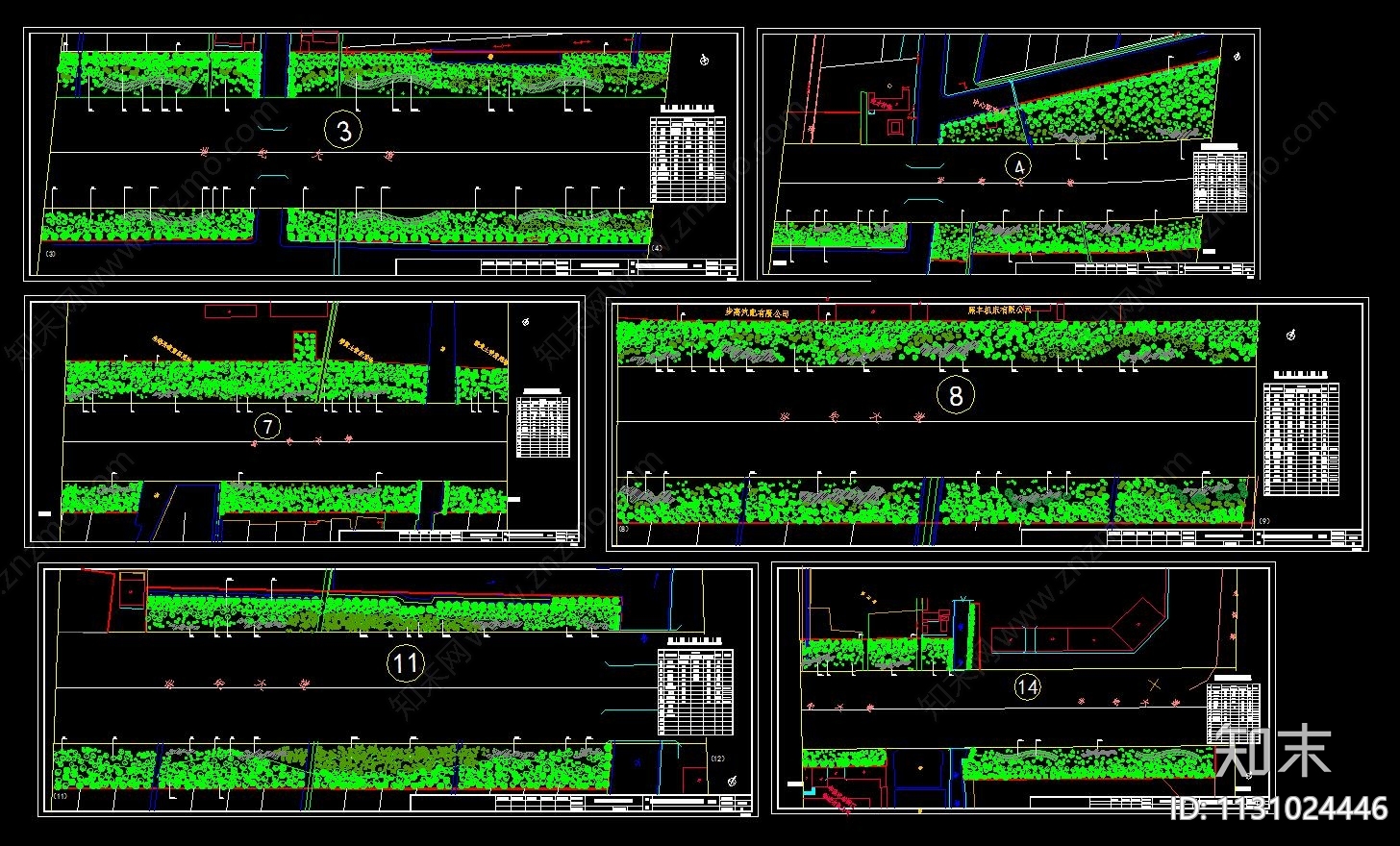Image resolution: width=1400 pixels, height=846 pixels.
Task: Select the plant schedule table in sheet 14
Action: (x=1234, y=712)
